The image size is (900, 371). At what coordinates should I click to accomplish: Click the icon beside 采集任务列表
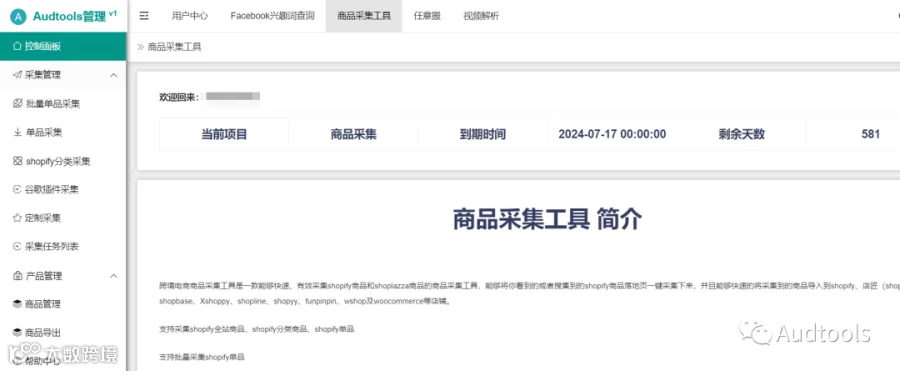click(17, 247)
